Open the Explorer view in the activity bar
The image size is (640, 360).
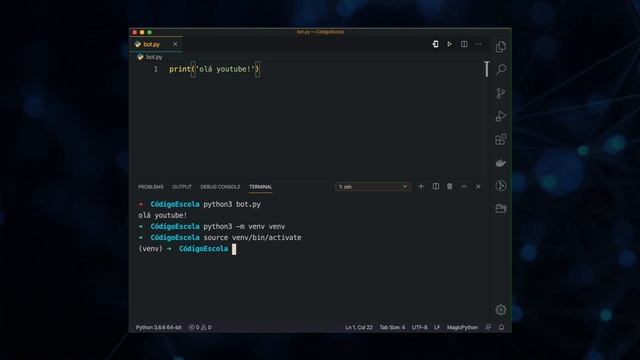[501, 47]
